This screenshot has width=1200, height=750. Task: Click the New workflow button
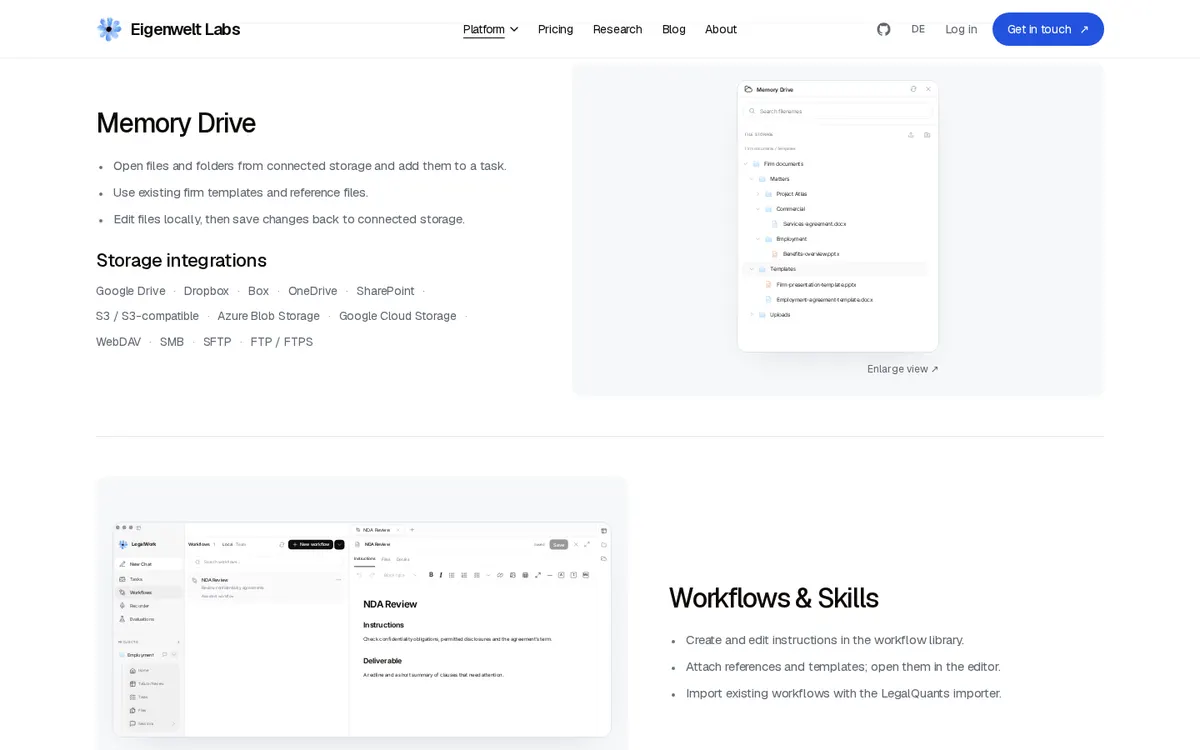(310, 544)
